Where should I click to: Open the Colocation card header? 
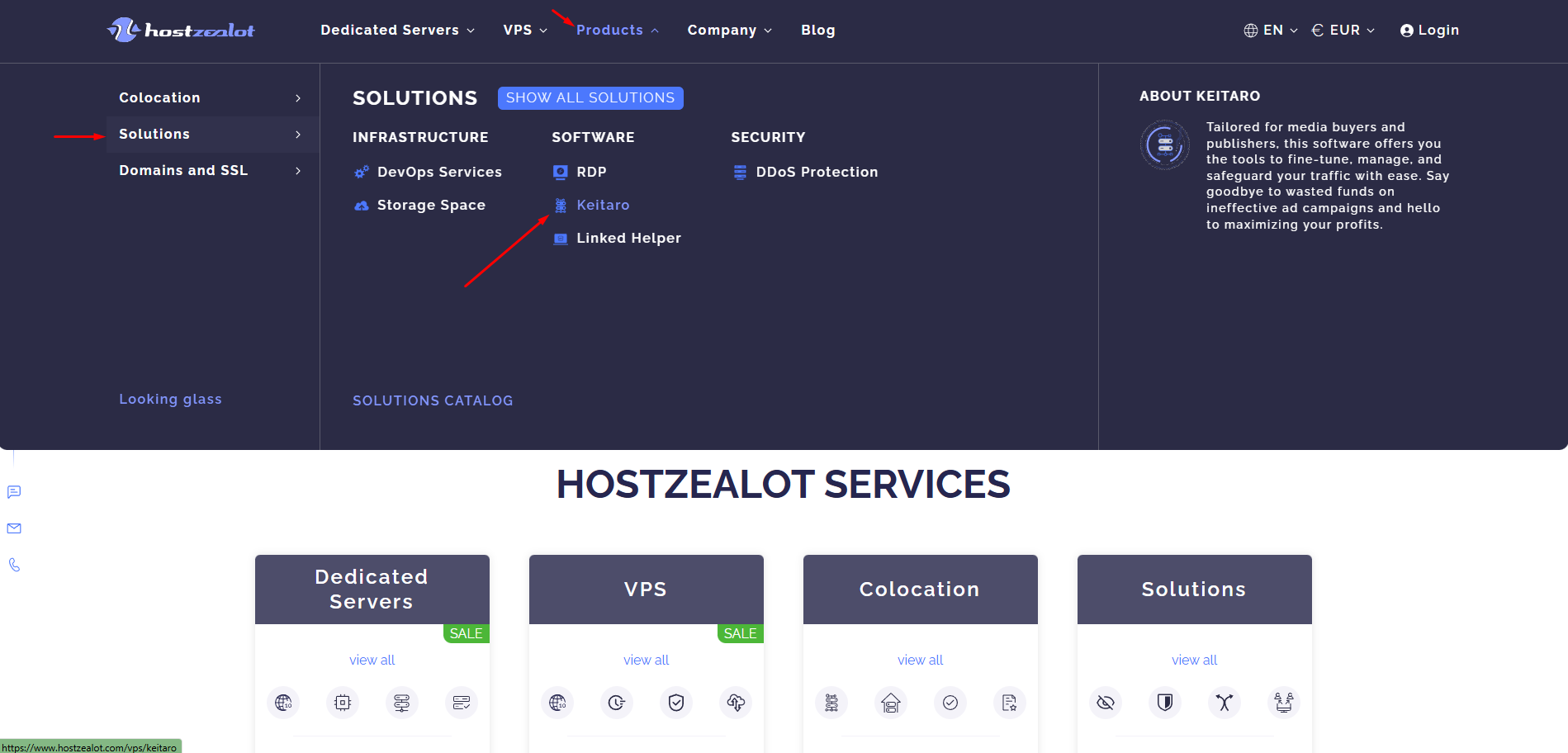(921, 590)
